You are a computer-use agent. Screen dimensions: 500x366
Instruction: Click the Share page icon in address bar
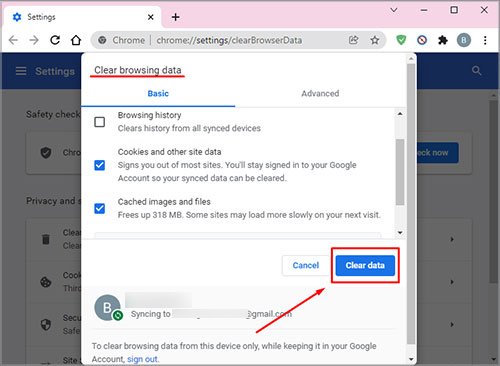click(353, 40)
